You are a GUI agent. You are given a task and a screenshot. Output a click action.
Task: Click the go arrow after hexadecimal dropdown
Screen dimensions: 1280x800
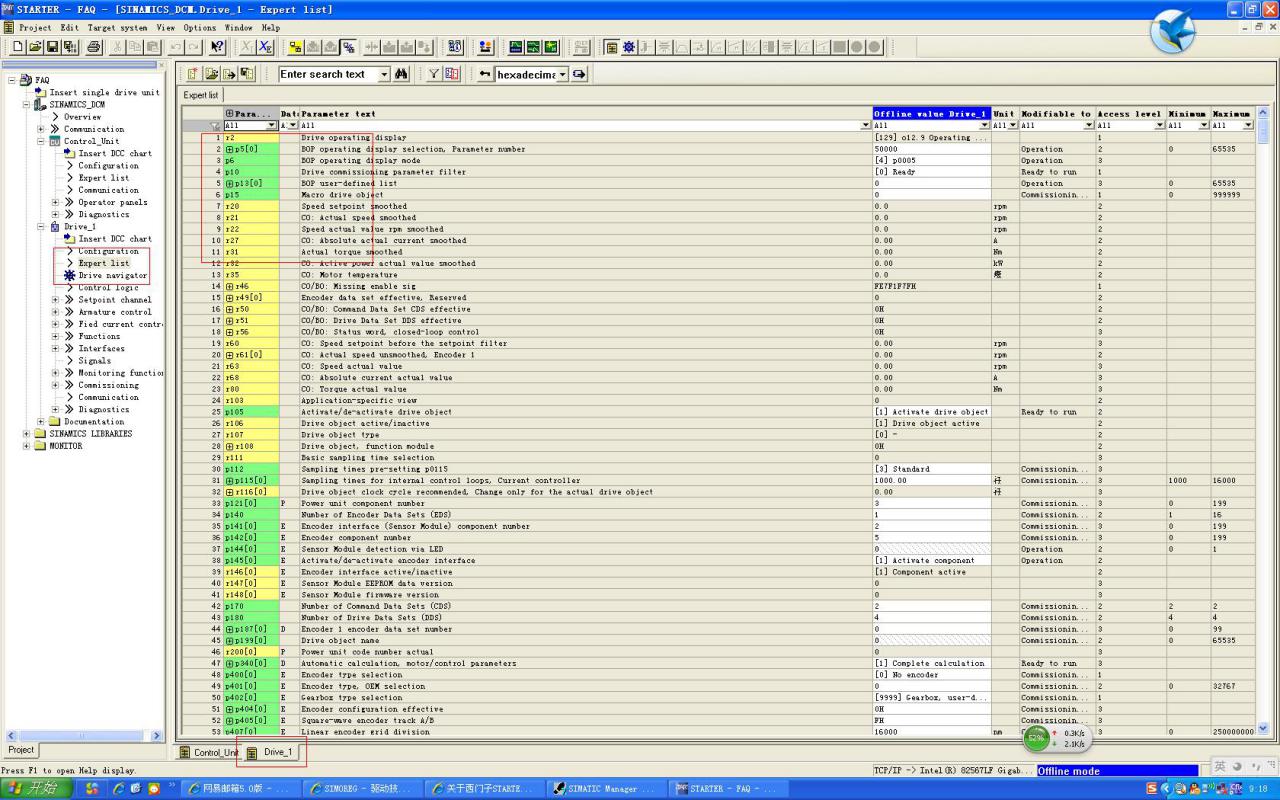(x=579, y=74)
